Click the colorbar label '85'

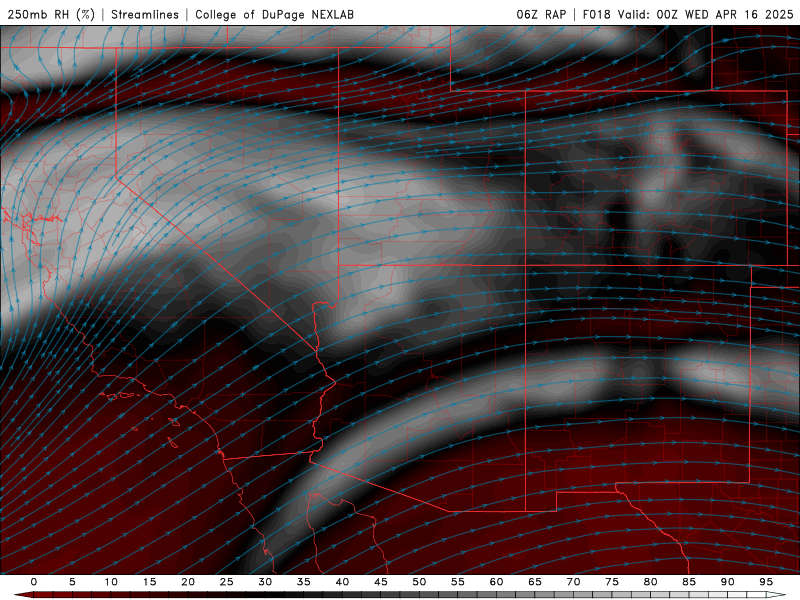click(689, 582)
